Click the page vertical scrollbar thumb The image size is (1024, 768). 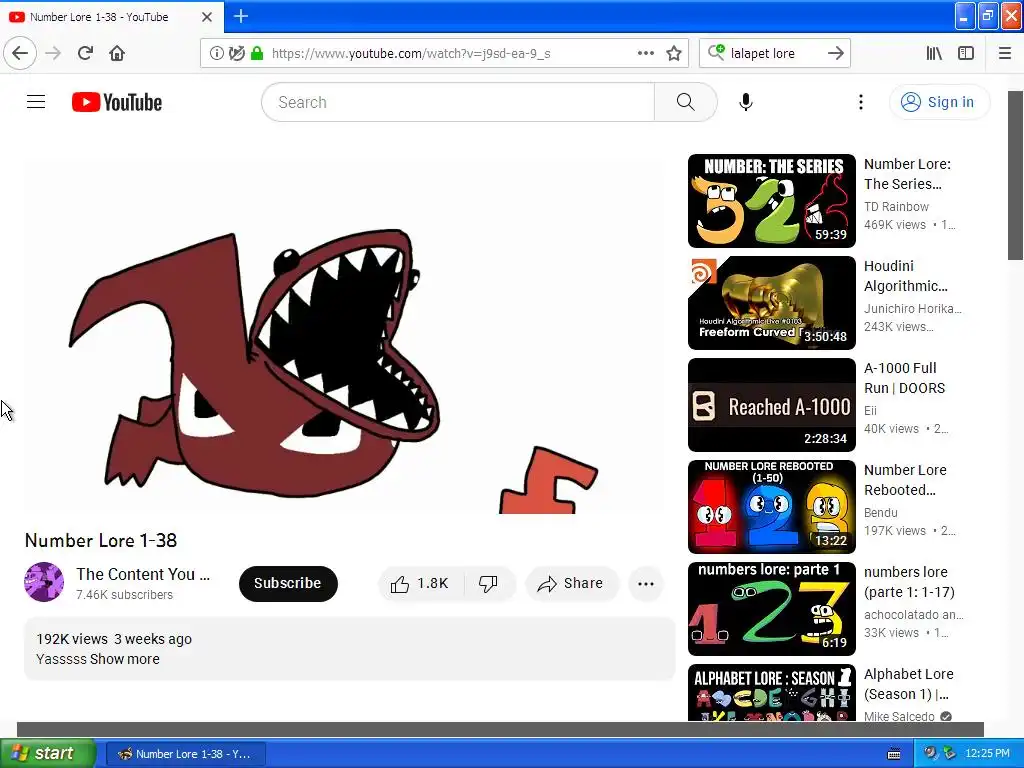(1015, 175)
